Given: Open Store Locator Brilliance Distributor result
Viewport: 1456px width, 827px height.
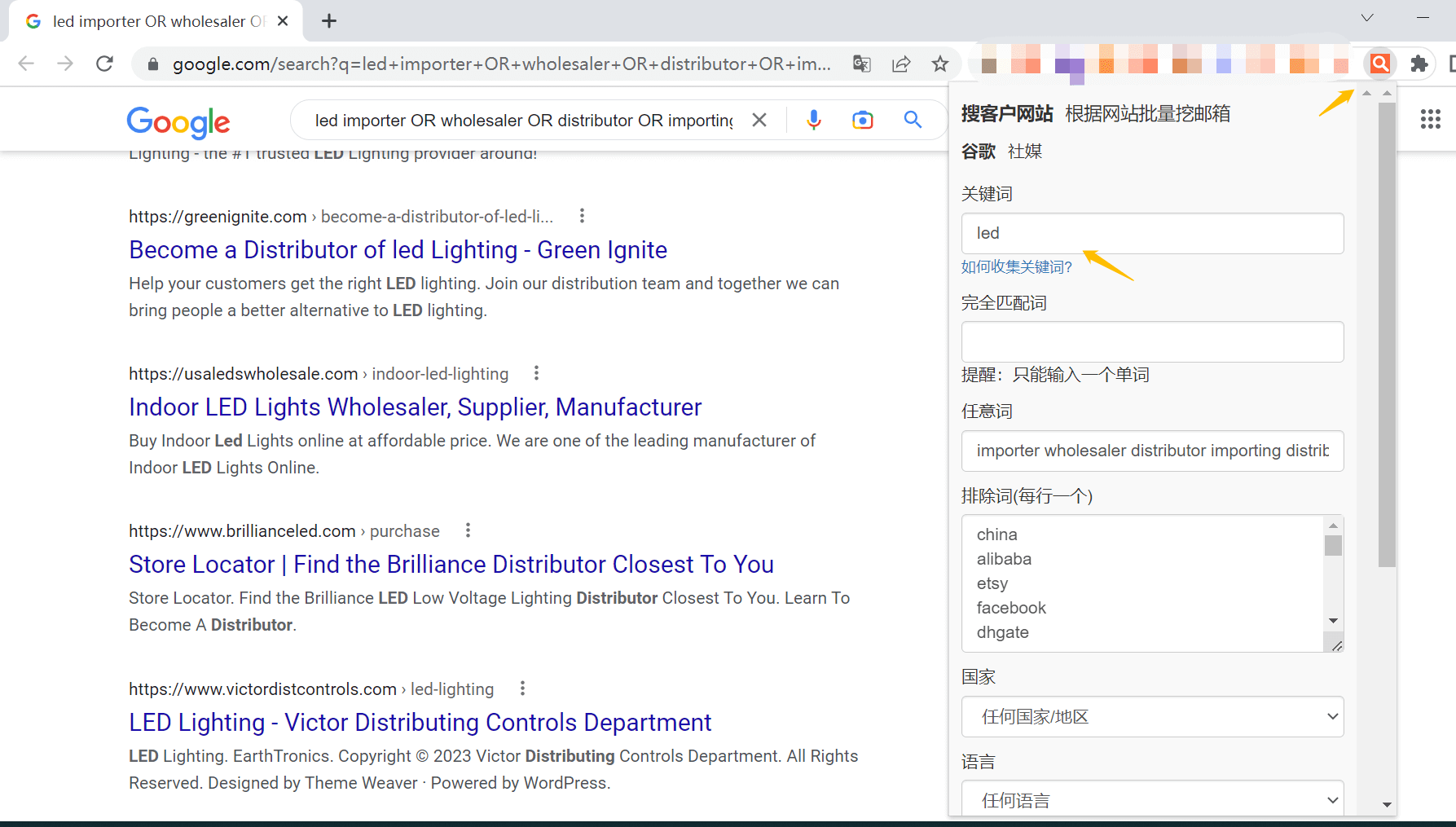Looking at the screenshot, I should [451, 565].
